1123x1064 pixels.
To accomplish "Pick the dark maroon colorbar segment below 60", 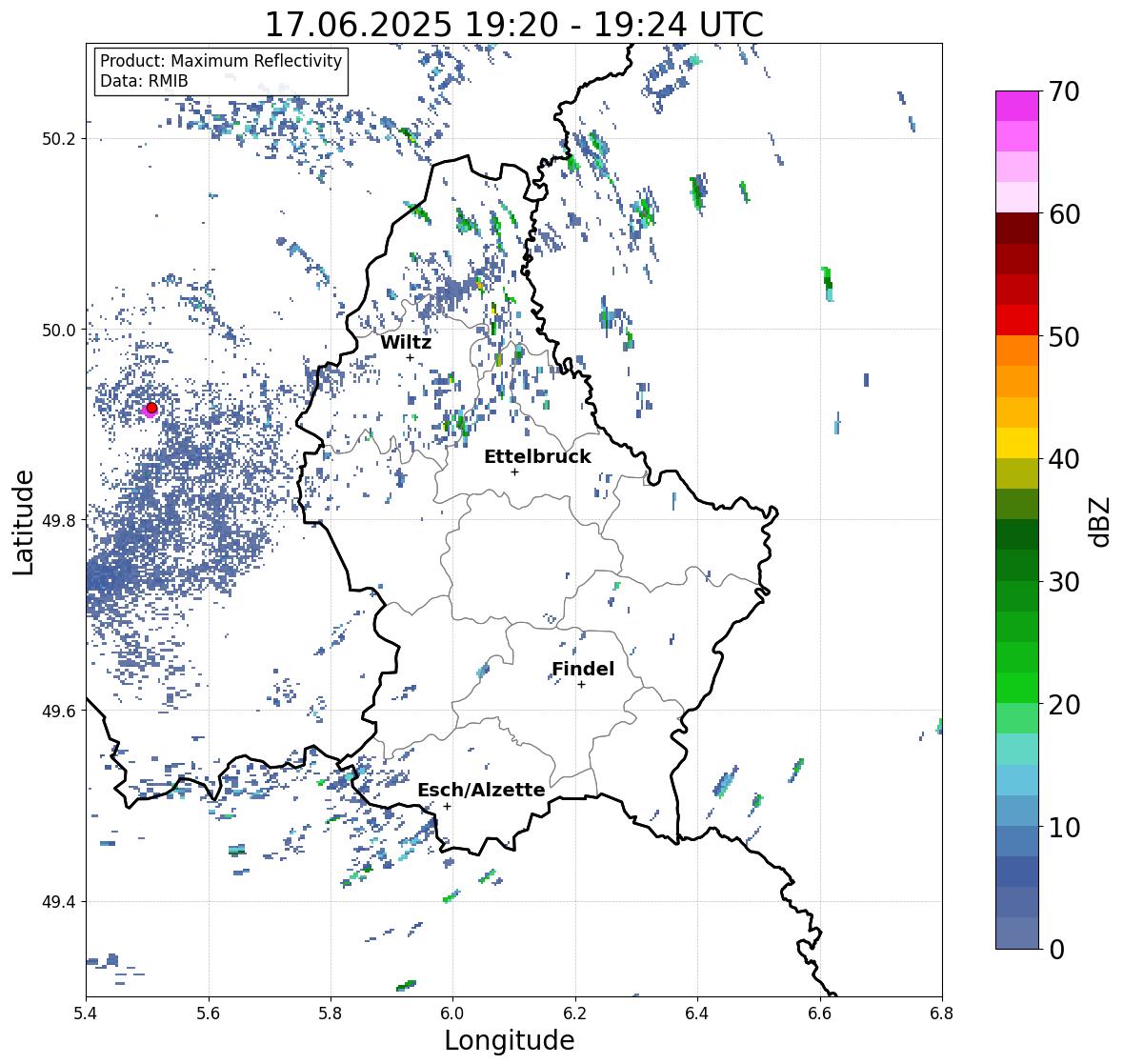I will 1017,229.
